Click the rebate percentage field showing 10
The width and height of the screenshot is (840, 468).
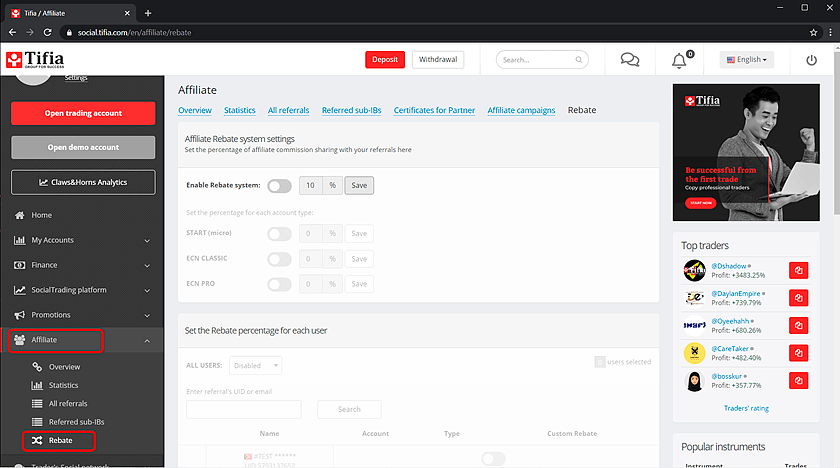(x=311, y=185)
